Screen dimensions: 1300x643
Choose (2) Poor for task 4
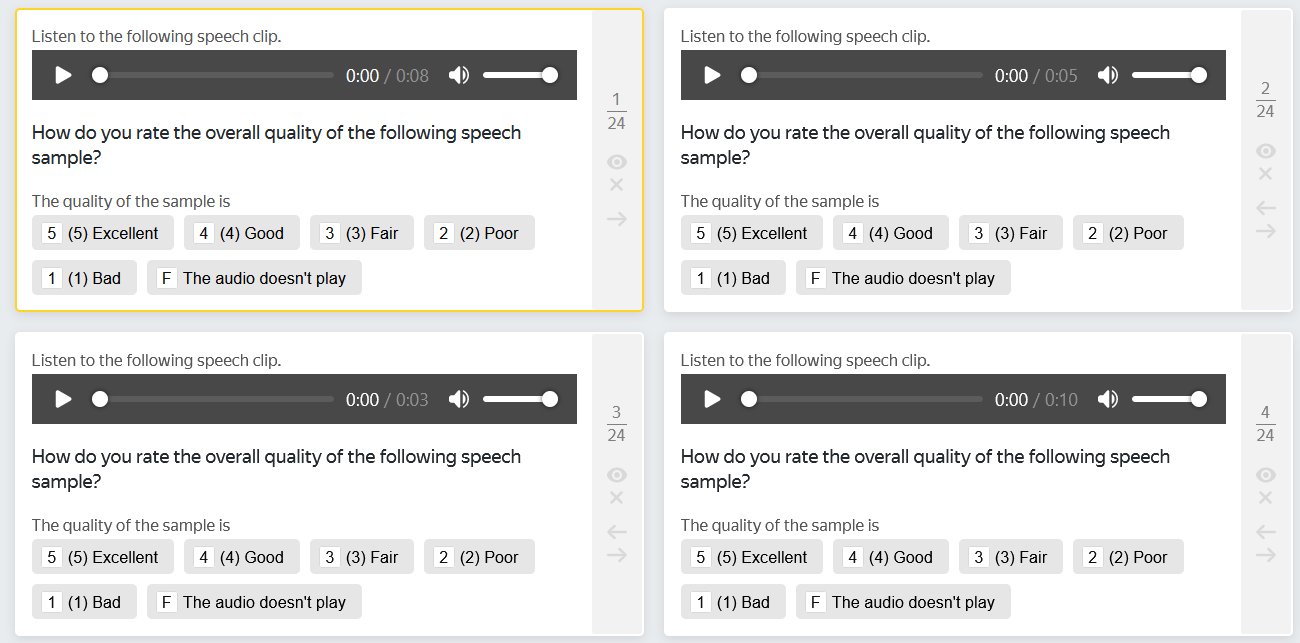(x=1127, y=557)
